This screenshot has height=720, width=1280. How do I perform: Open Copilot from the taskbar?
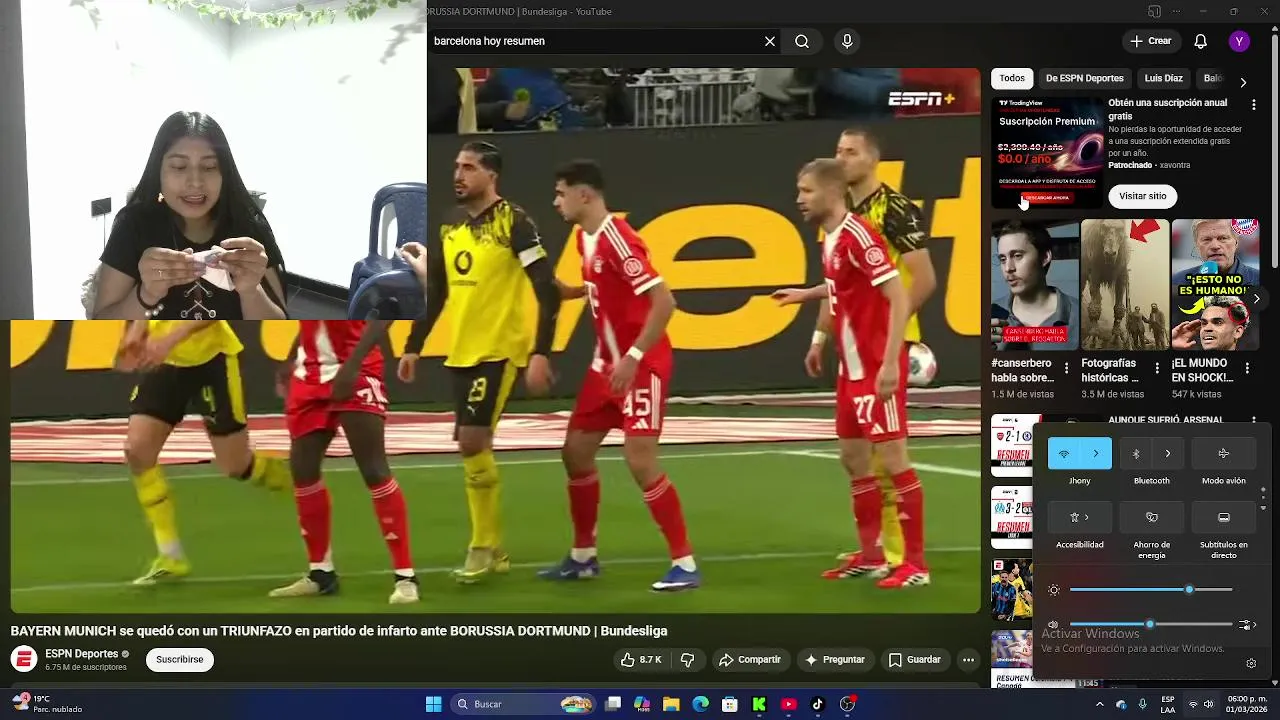pyautogui.click(x=642, y=704)
